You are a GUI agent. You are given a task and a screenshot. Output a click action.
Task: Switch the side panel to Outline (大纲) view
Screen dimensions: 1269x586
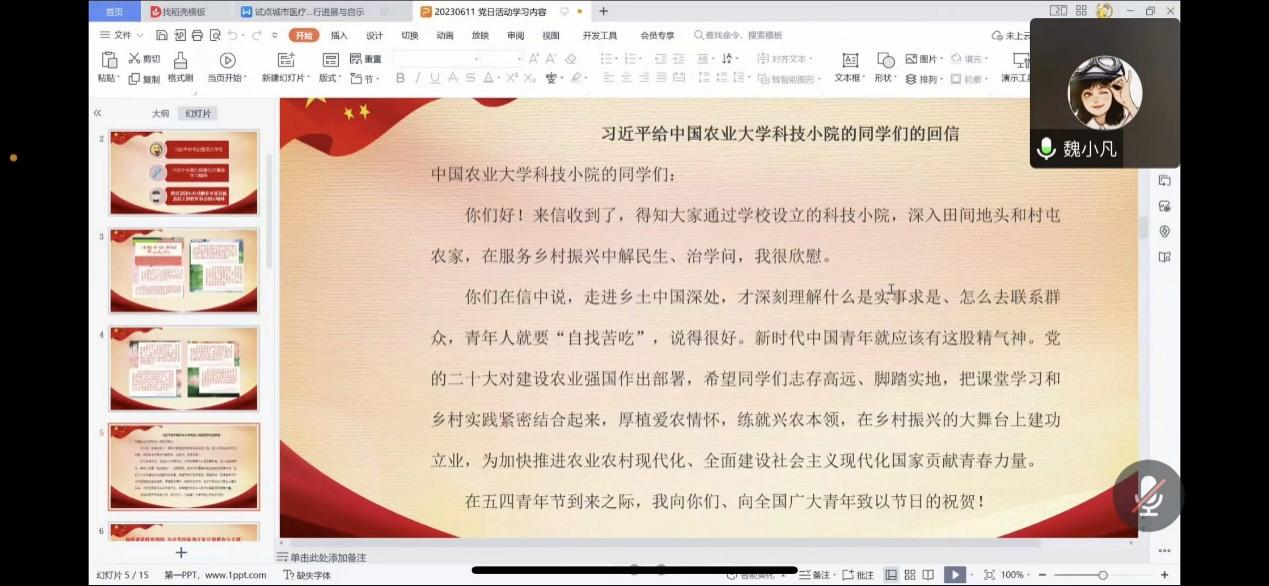[x=160, y=114]
